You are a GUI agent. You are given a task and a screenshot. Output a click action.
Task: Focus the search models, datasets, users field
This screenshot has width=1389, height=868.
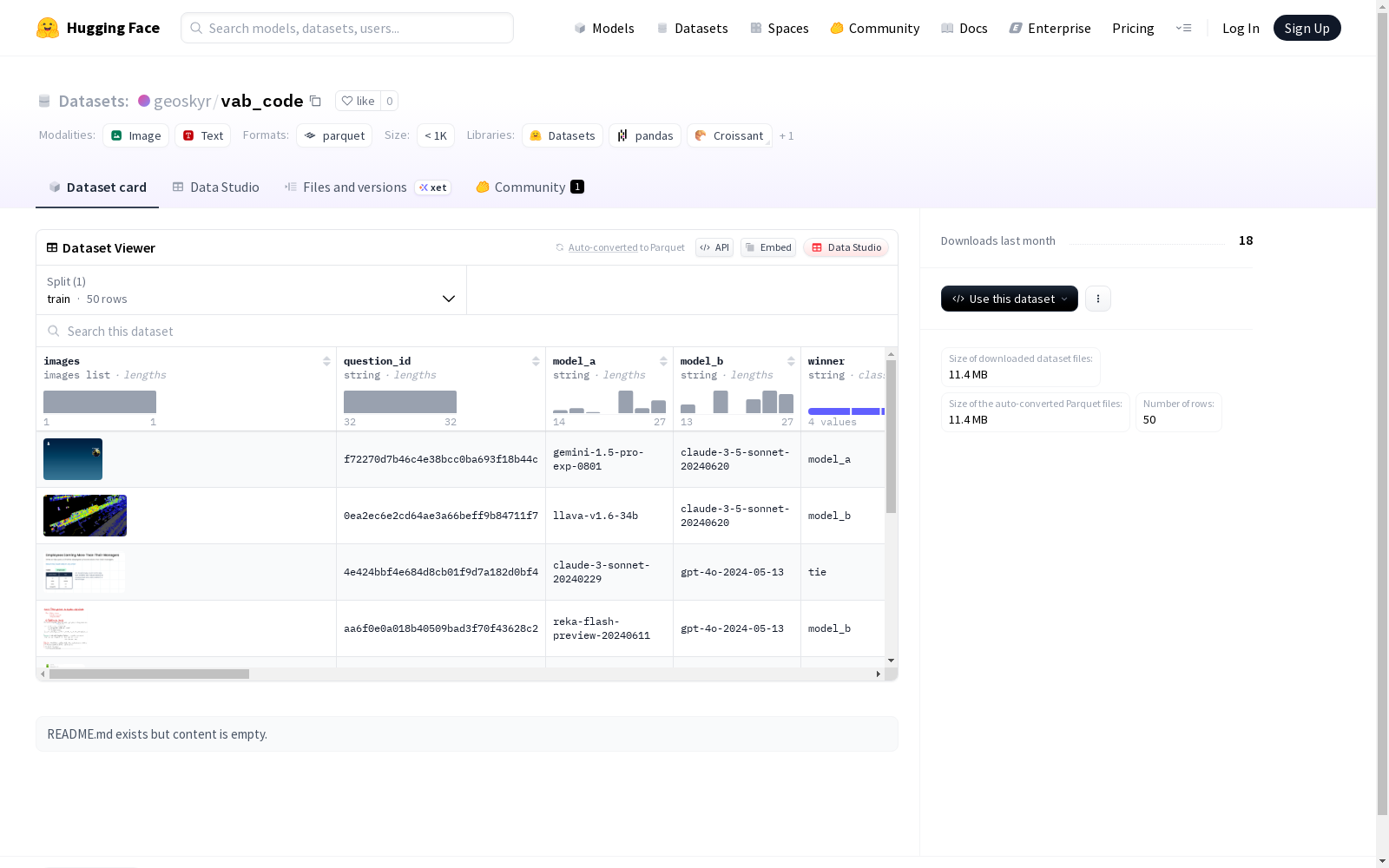[347, 28]
